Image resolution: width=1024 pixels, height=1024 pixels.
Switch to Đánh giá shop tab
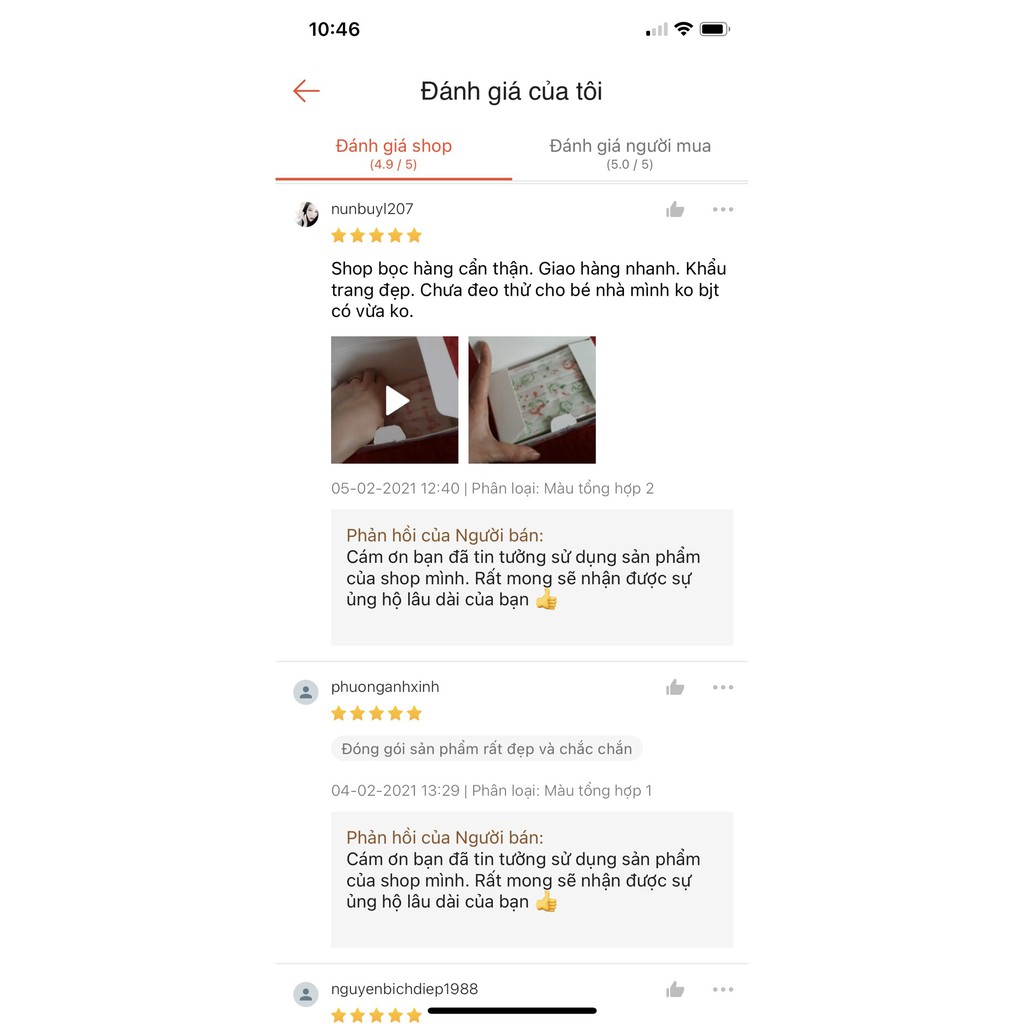pos(394,154)
